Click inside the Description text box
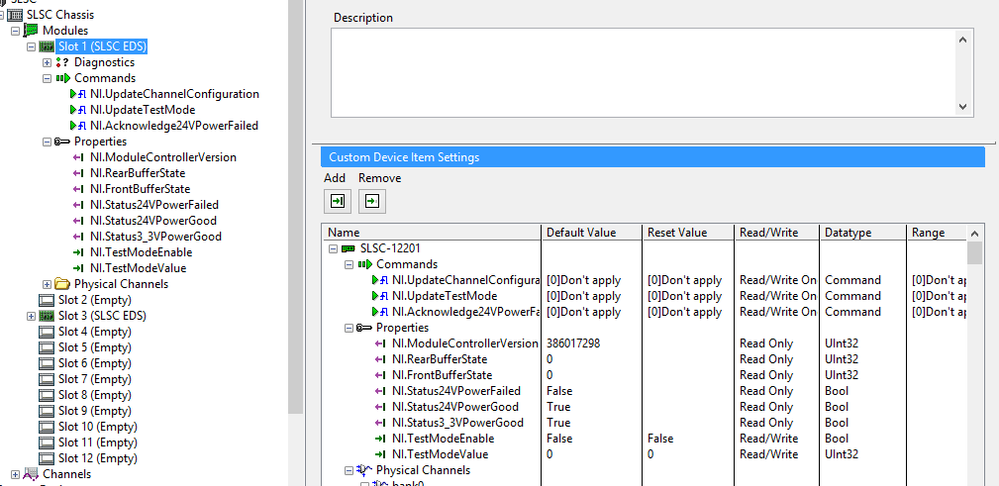Screen dimensions: 999x486 [x=640, y=72]
